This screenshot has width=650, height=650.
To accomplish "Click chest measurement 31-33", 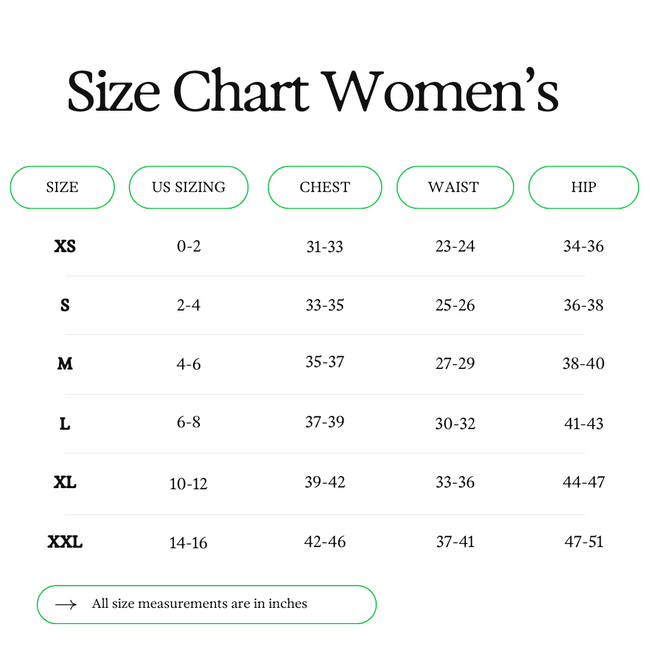I will coord(325,246).
